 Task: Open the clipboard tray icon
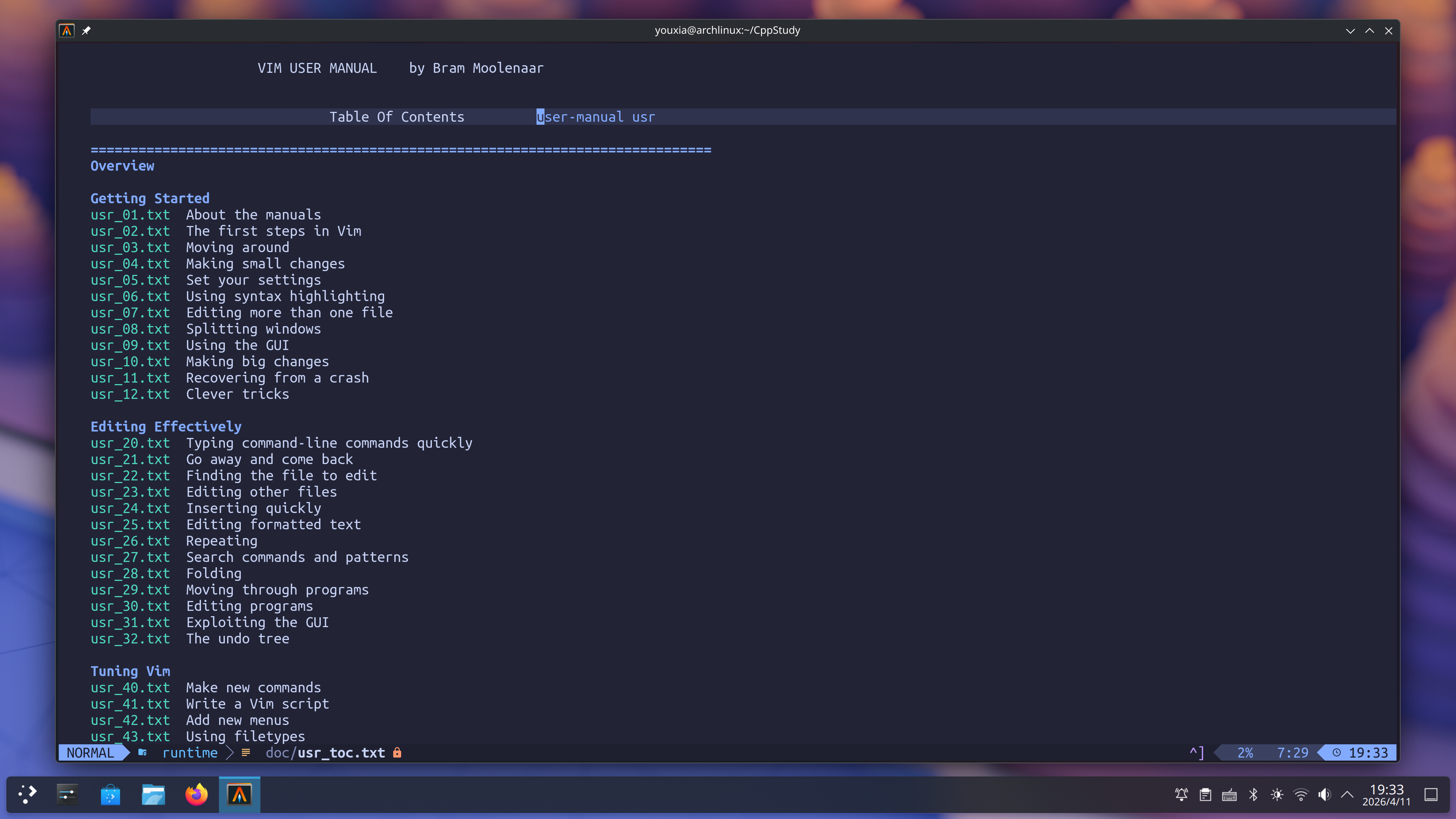1205,795
